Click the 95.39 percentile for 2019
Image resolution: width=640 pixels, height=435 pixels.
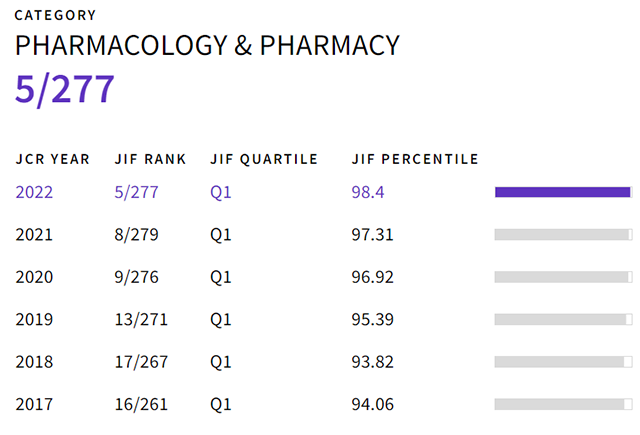tap(373, 319)
